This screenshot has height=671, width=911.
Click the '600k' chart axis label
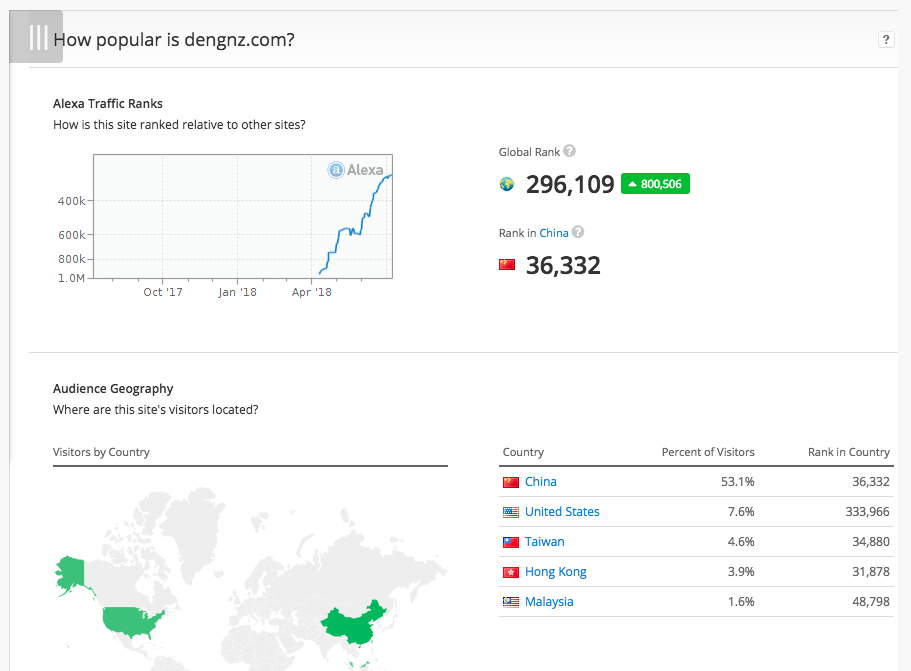tap(71, 235)
